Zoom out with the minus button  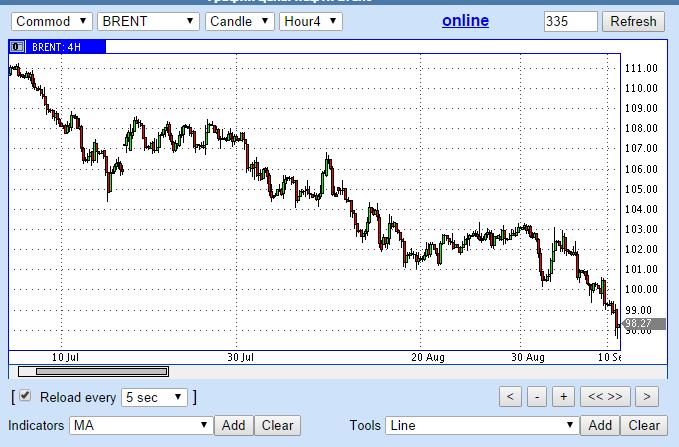[x=537, y=397]
